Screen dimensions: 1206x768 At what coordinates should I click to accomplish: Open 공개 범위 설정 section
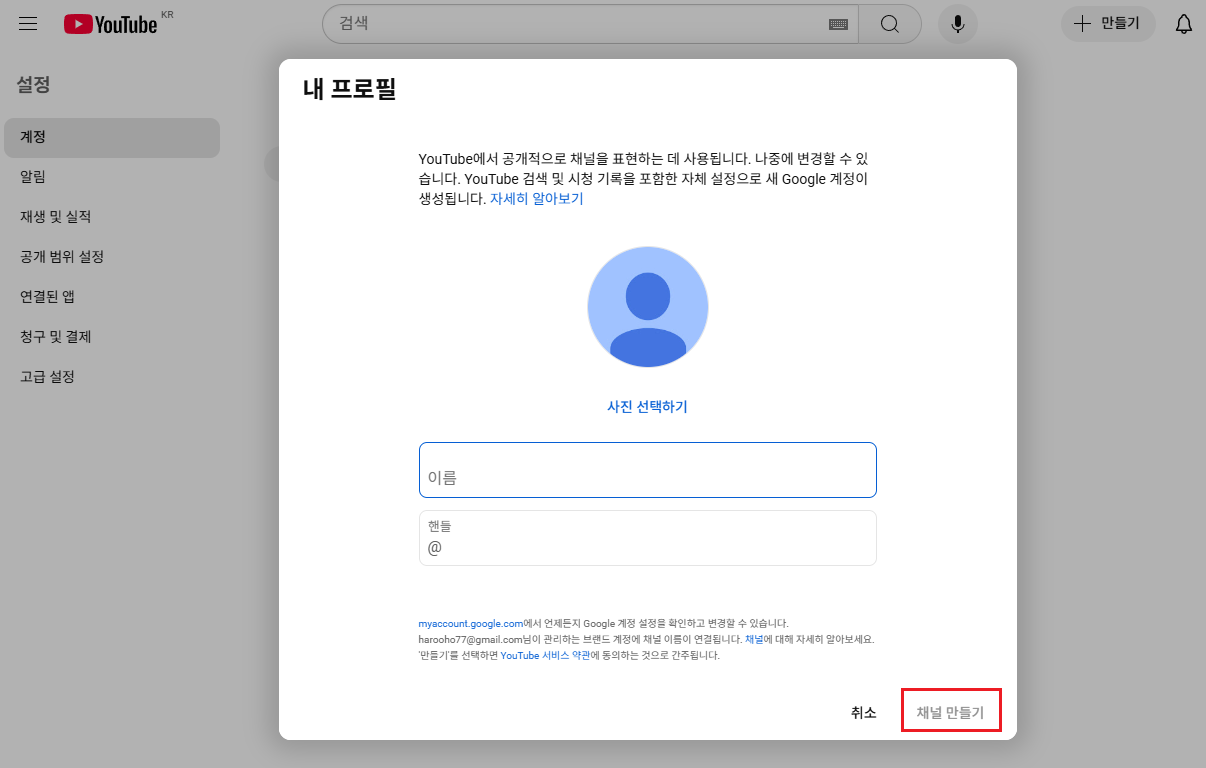(112, 256)
